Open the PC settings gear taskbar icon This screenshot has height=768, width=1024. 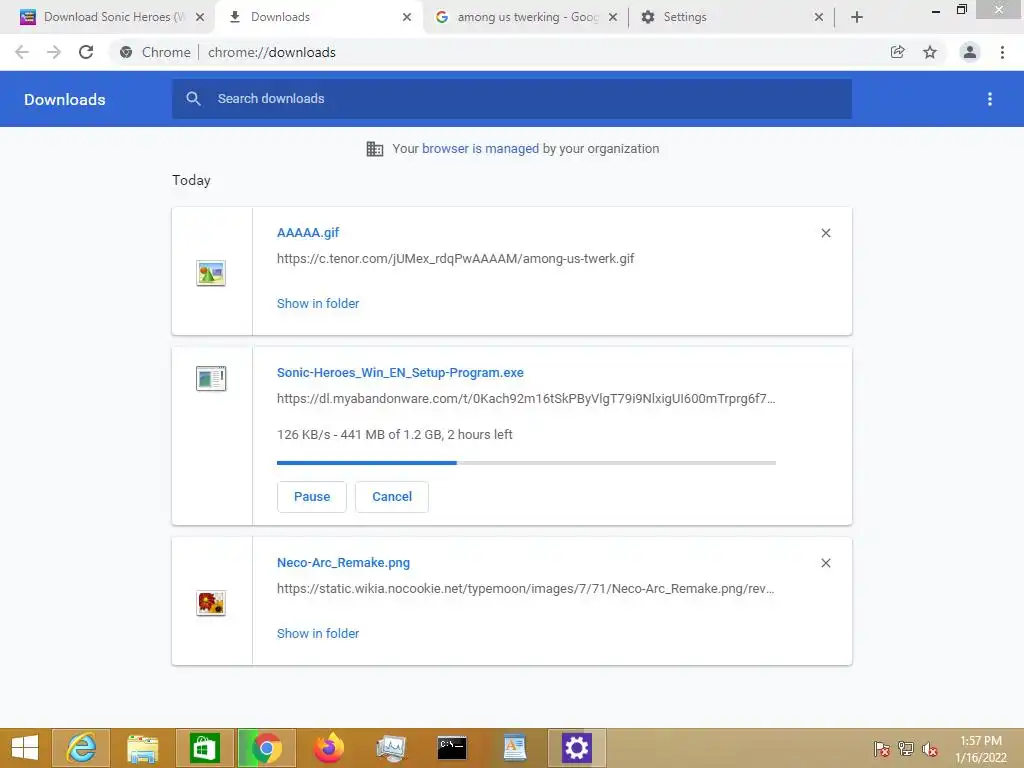(577, 748)
